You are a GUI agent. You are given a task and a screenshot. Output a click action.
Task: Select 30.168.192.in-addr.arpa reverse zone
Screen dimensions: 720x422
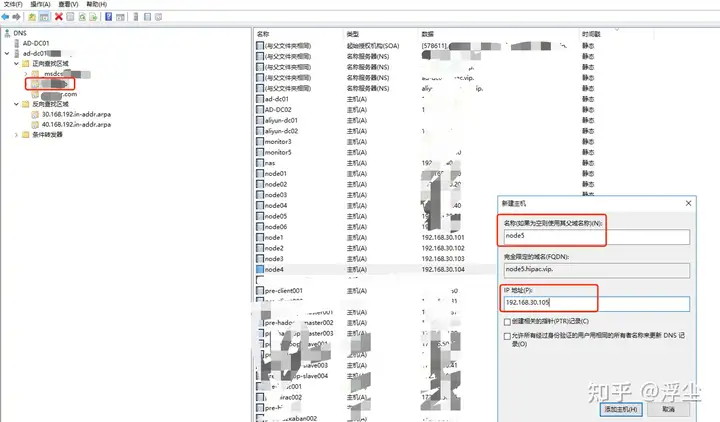pyautogui.click(x=76, y=114)
